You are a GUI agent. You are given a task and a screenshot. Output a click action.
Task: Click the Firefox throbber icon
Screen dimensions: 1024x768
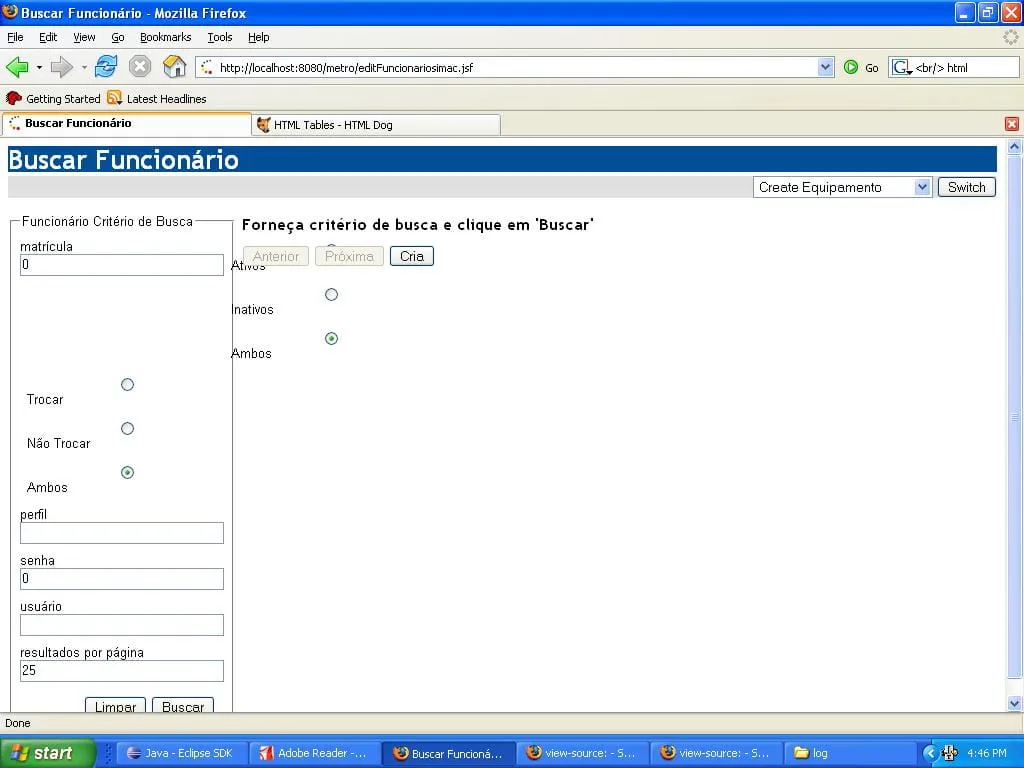[x=1011, y=37]
